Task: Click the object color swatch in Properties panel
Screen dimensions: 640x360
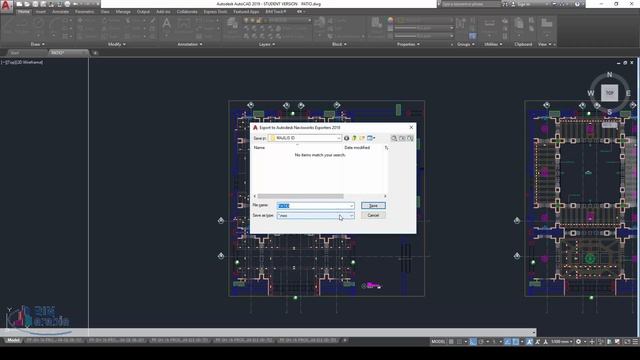Action: coord(390,20)
